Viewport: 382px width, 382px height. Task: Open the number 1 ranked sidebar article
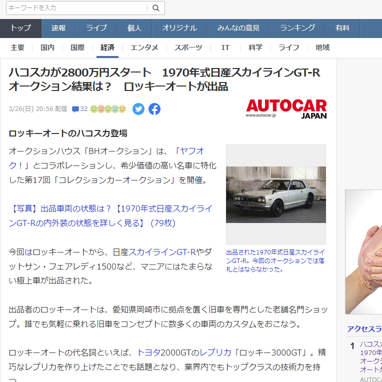pyautogui.click(x=370, y=357)
